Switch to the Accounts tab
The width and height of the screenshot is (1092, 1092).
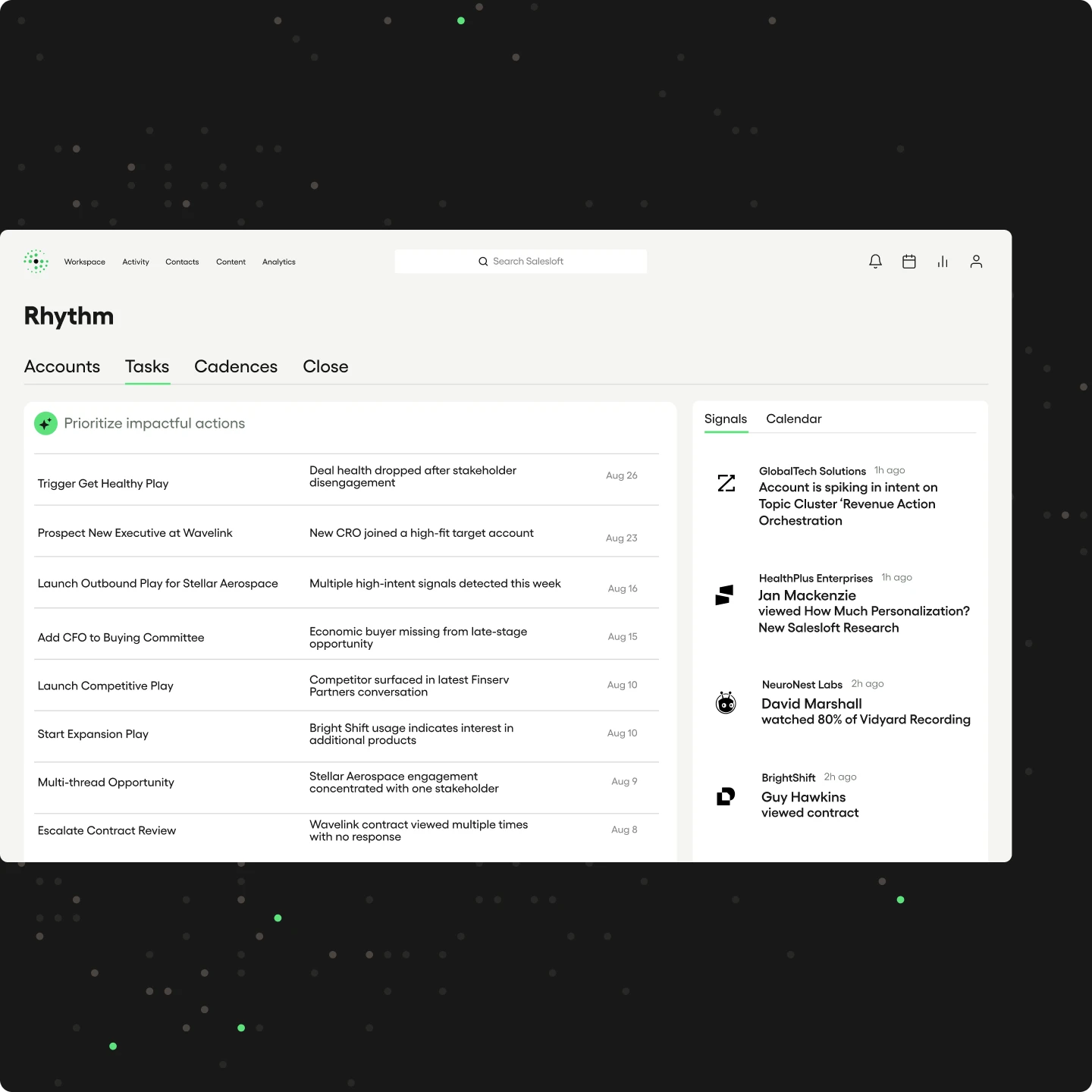click(62, 366)
